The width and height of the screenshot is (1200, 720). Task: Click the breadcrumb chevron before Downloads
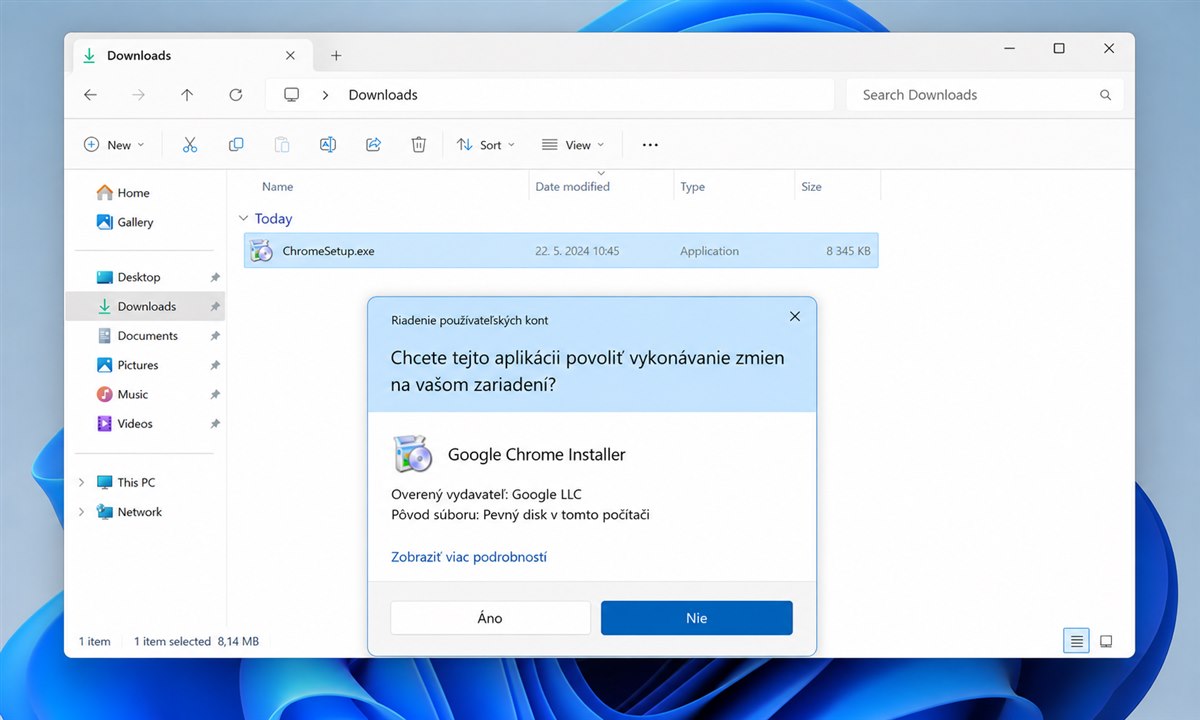[325, 95]
